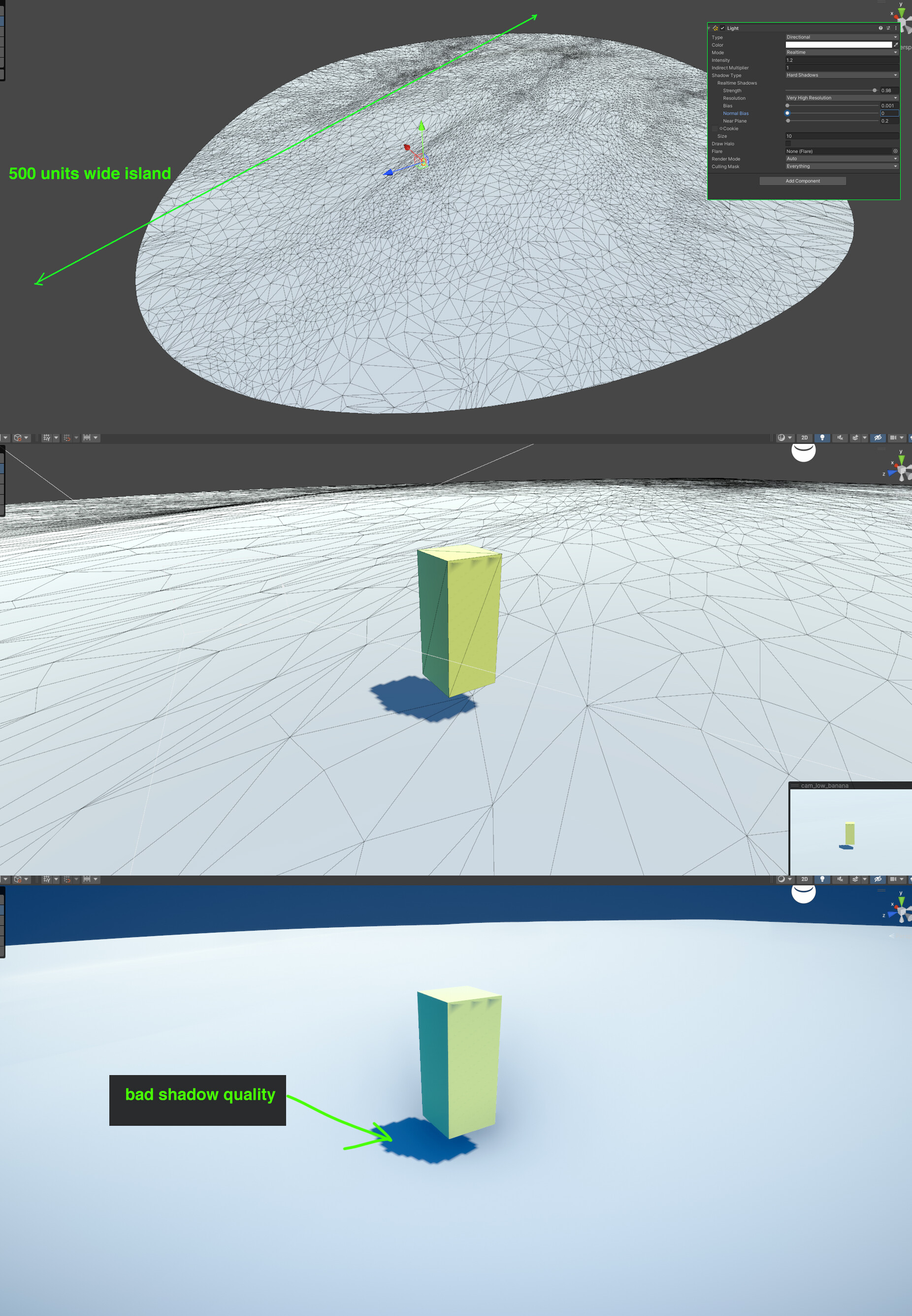
Task: Toggle the grid snapping magnet icon
Action: tap(67, 438)
